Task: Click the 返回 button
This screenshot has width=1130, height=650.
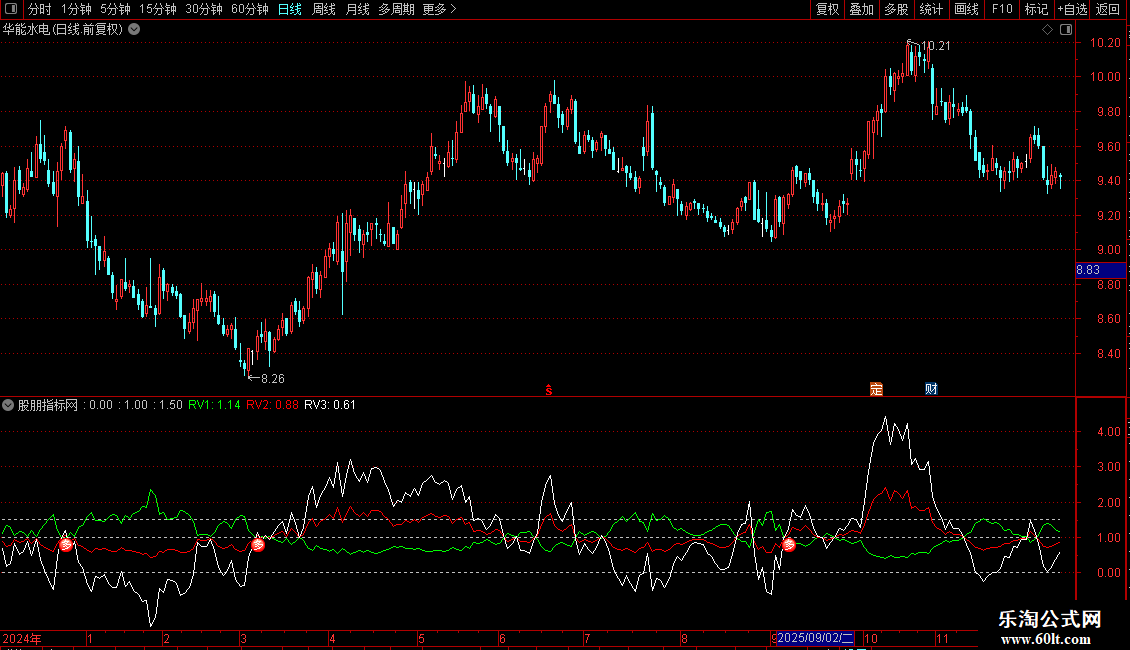Action: click(x=1108, y=9)
